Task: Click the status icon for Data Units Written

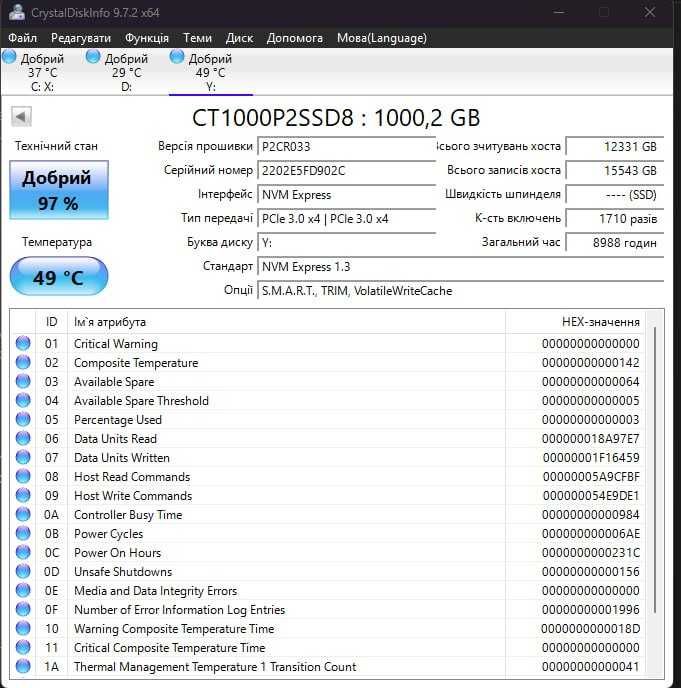Action: (23, 458)
